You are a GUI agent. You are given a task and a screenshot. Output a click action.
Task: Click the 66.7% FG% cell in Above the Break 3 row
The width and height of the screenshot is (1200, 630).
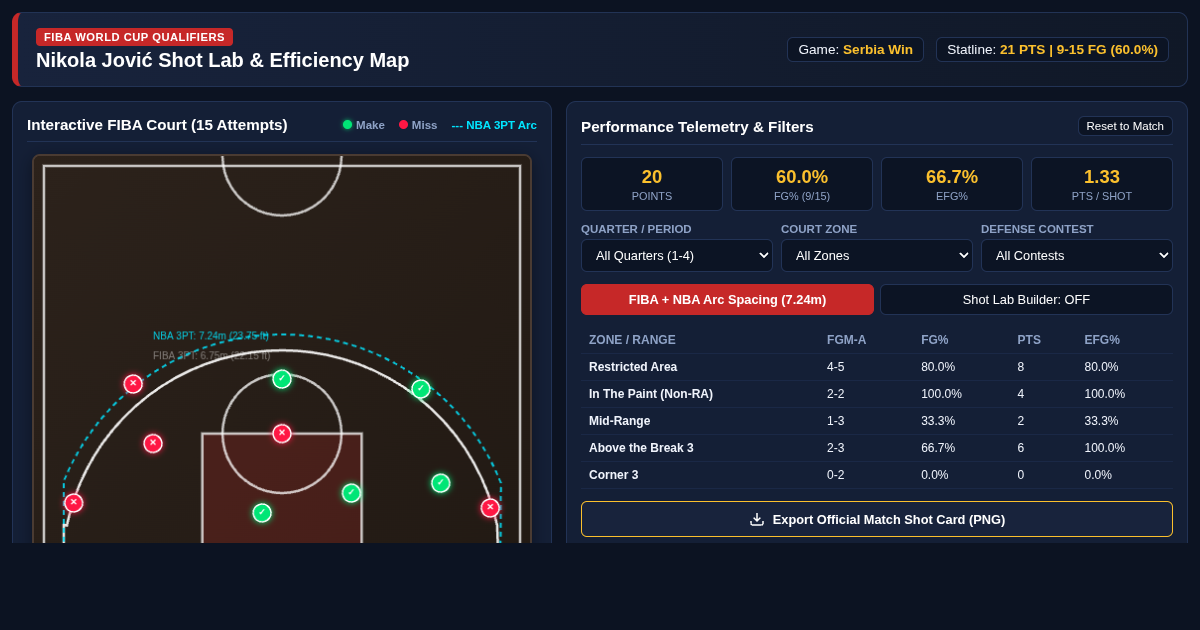click(x=938, y=448)
